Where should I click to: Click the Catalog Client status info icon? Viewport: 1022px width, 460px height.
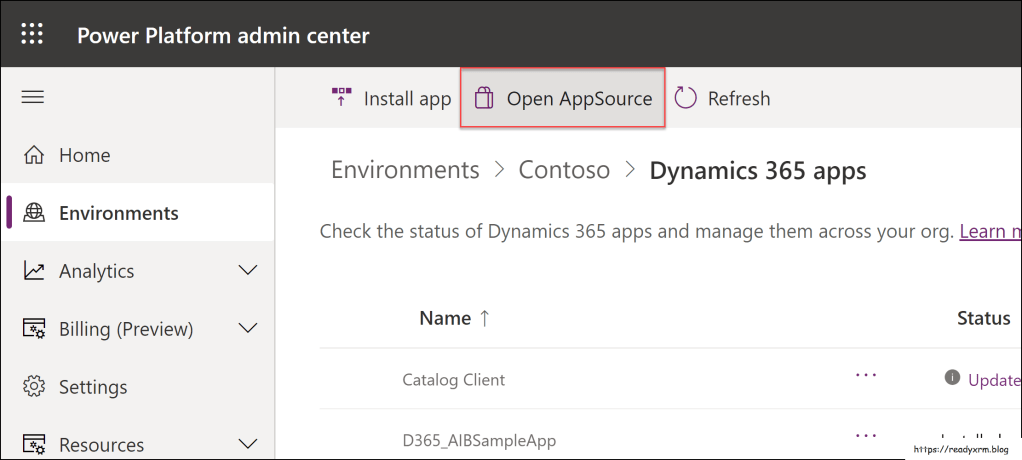952,379
